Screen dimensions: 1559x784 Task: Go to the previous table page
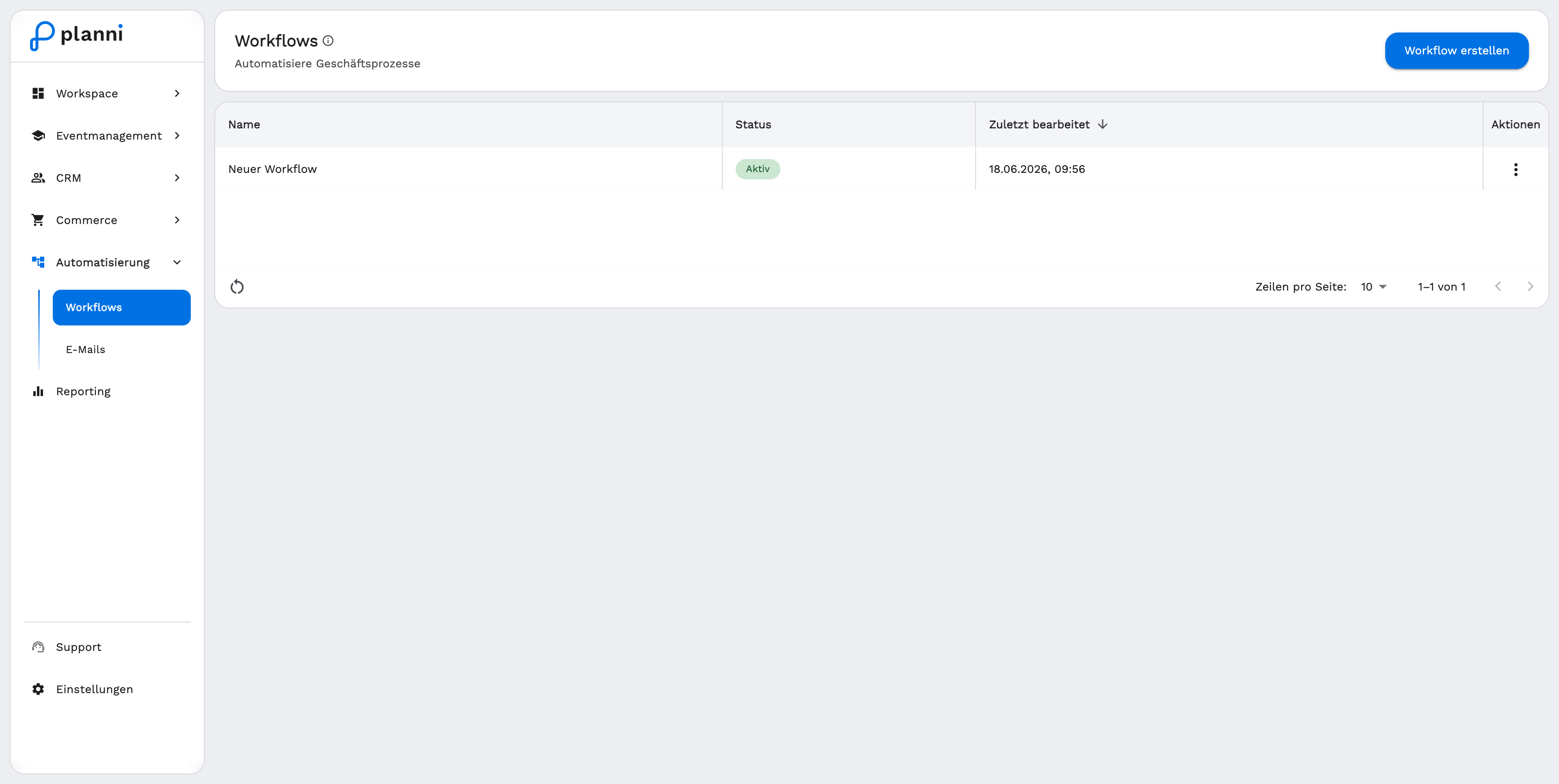click(x=1498, y=287)
